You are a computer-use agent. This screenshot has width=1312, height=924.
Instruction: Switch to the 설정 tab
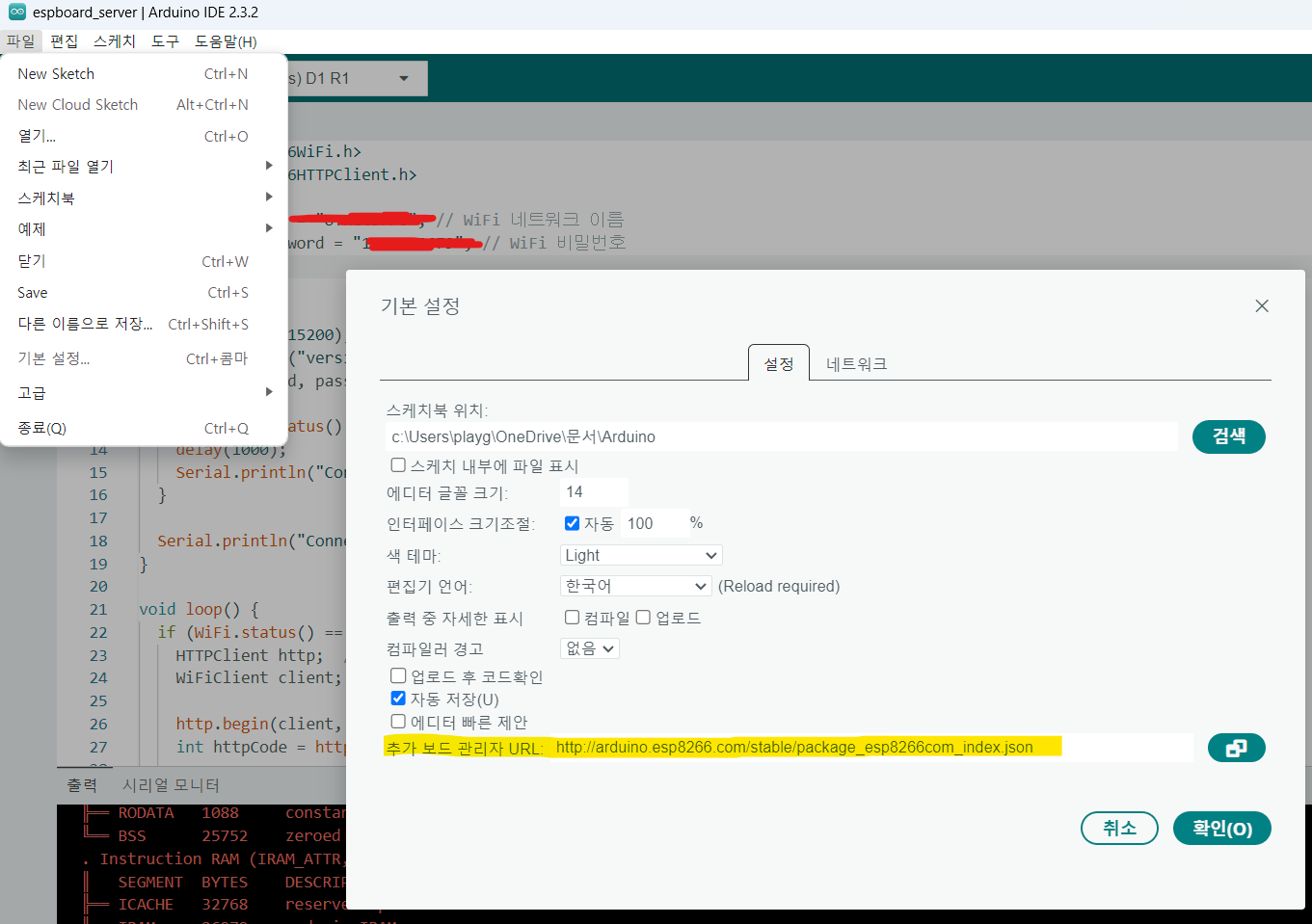coord(779,363)
